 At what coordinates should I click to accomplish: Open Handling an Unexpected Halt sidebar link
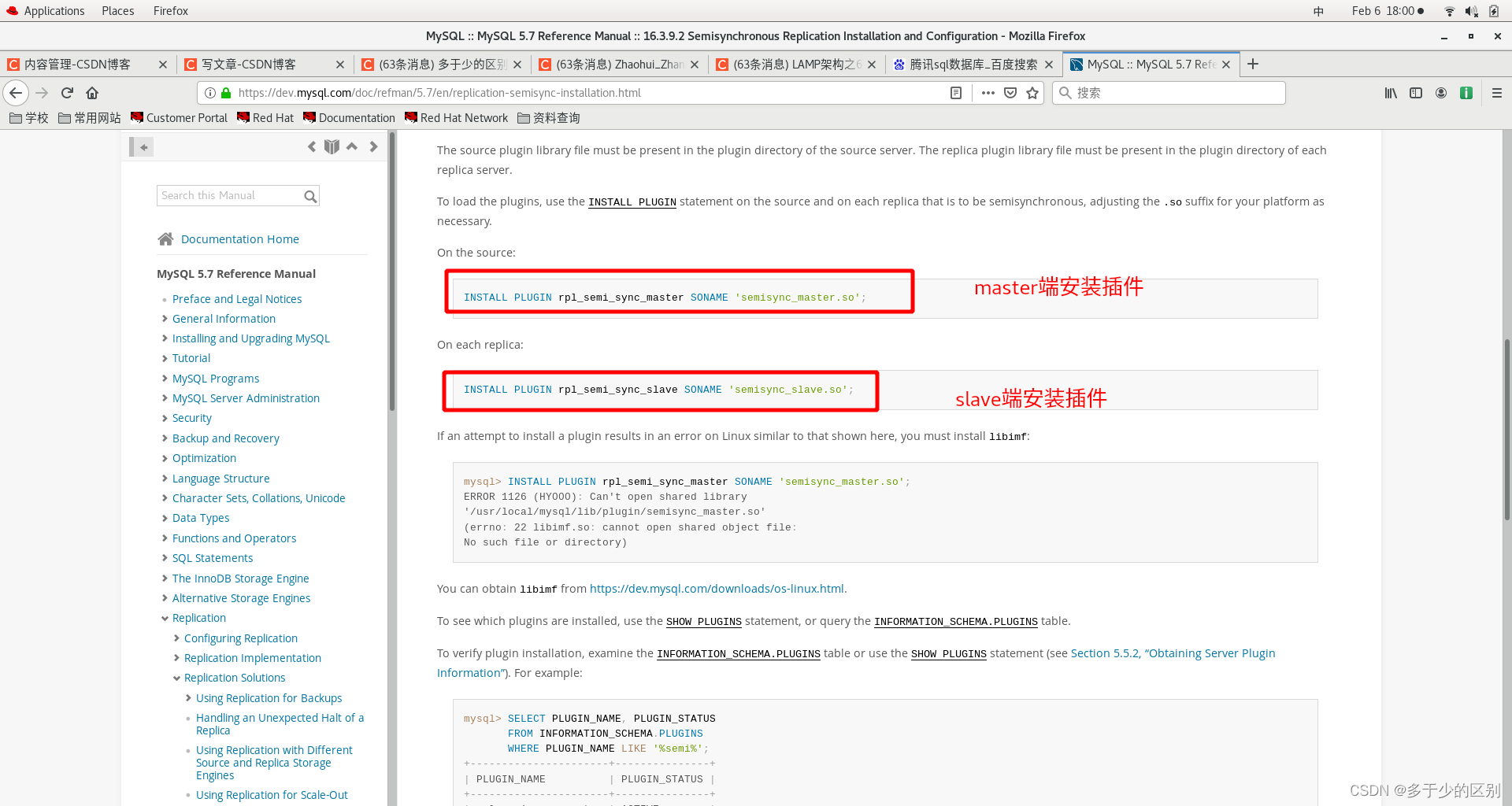click(280, 724)
